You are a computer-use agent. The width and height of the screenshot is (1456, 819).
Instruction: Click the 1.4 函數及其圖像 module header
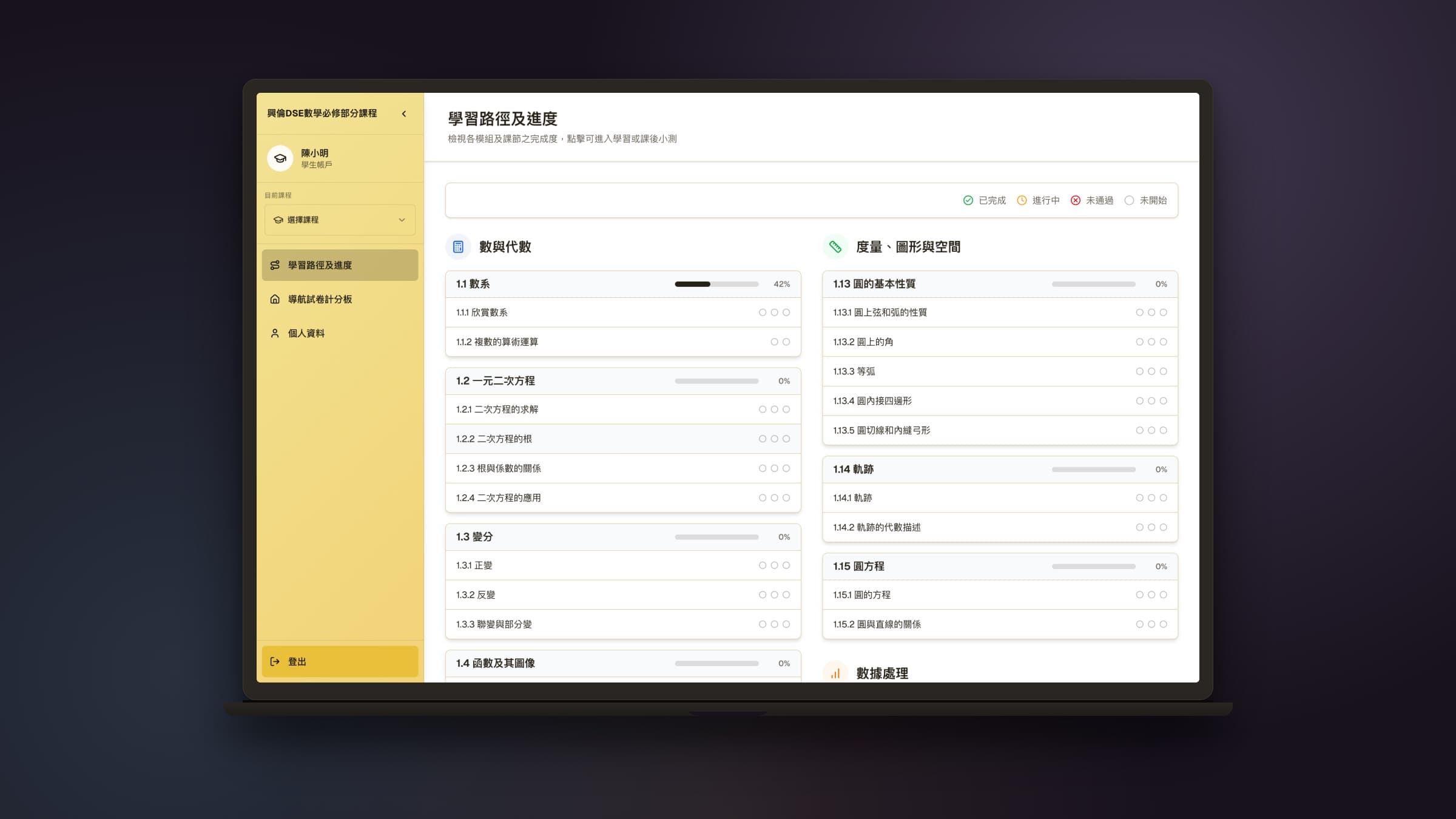pyautogui.click(x=623, y=663)
